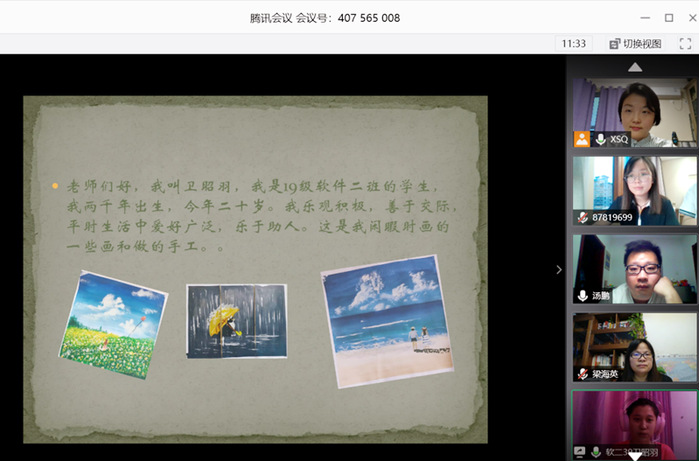Click the screen share icon on the bottom participant tile
Screen dimensions: 699x461
[581, 452]
